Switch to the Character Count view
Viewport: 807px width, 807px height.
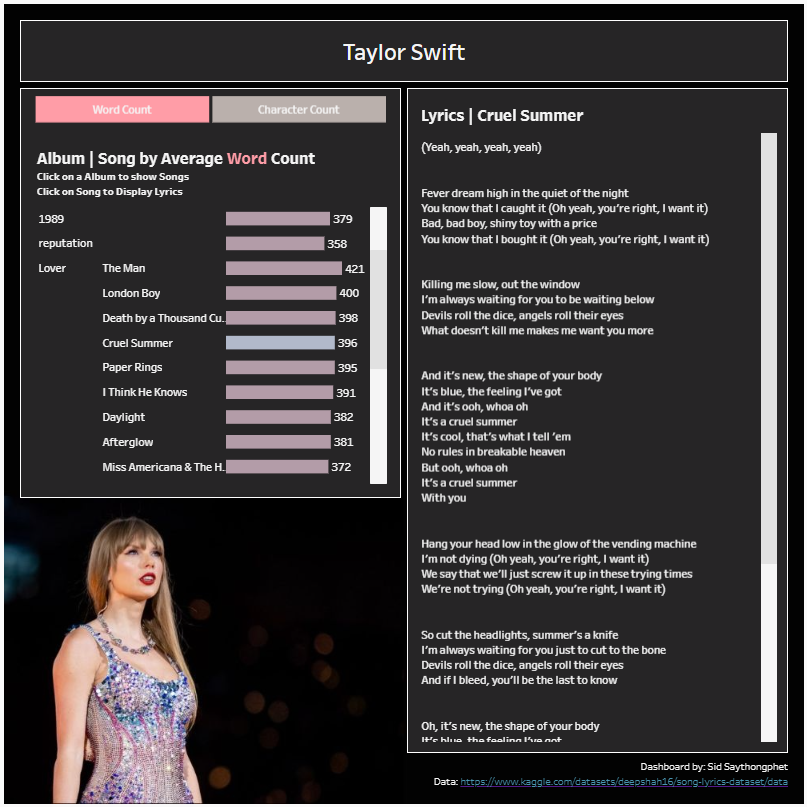299,109
